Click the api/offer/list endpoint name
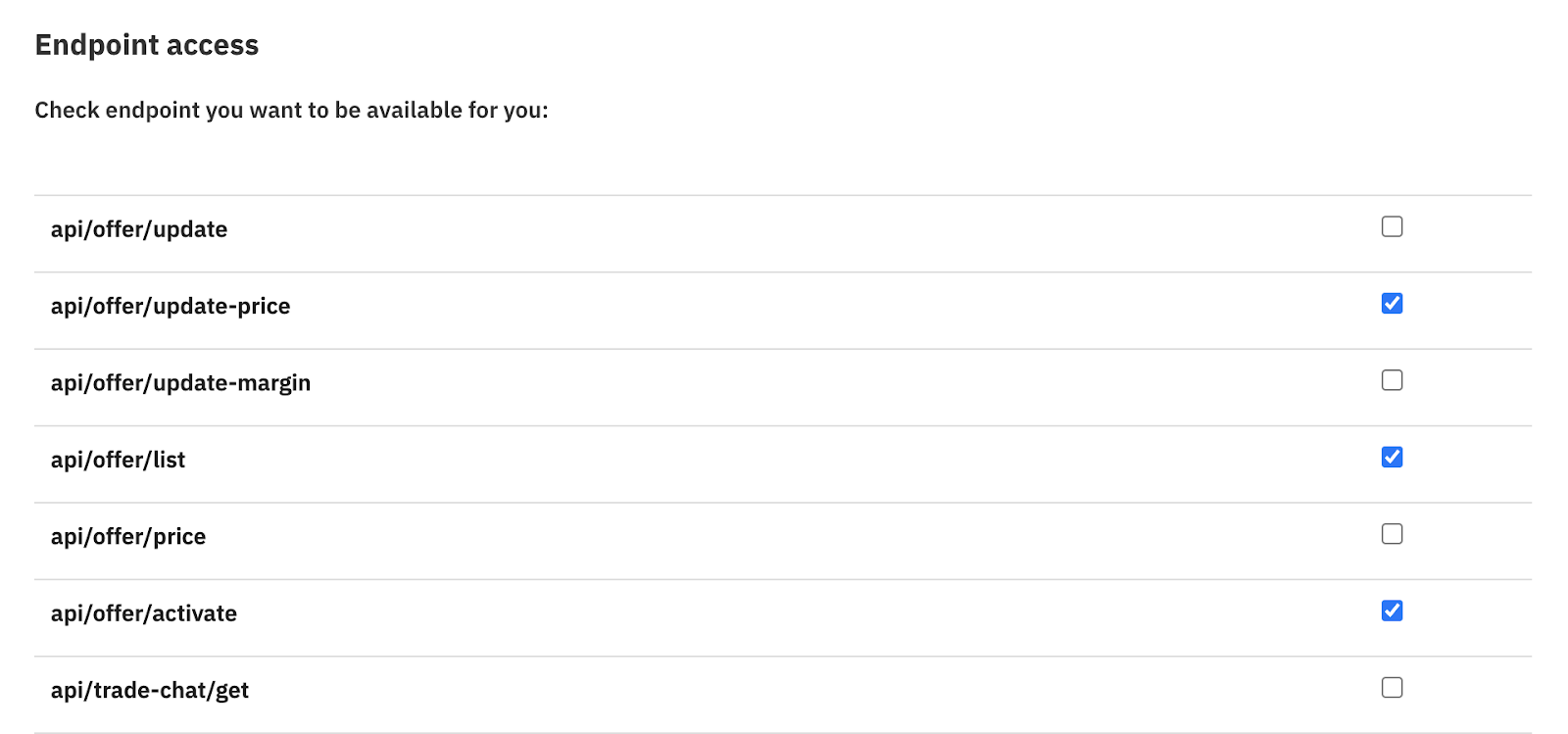This screenshot has width=1568, height=734. 118,460
